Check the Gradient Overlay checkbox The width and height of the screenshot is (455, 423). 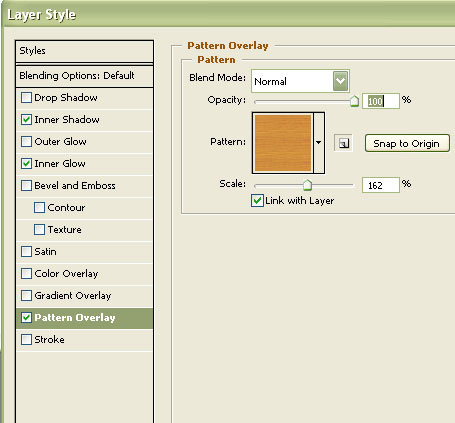click(x=26, y=296)
